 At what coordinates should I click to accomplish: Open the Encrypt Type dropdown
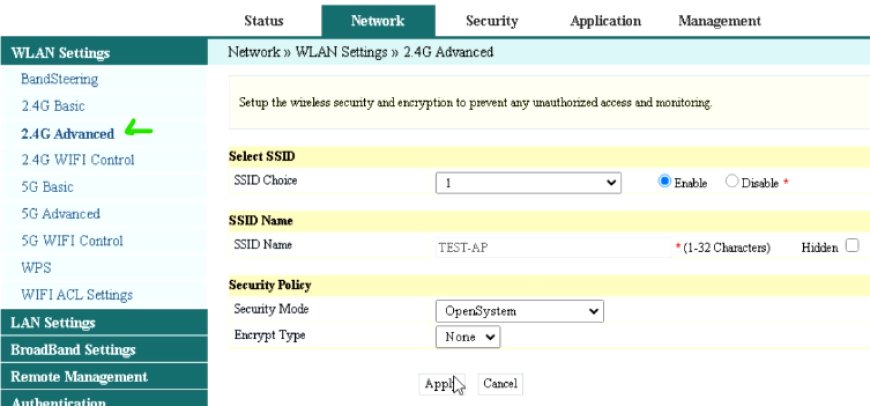(468, 337)
